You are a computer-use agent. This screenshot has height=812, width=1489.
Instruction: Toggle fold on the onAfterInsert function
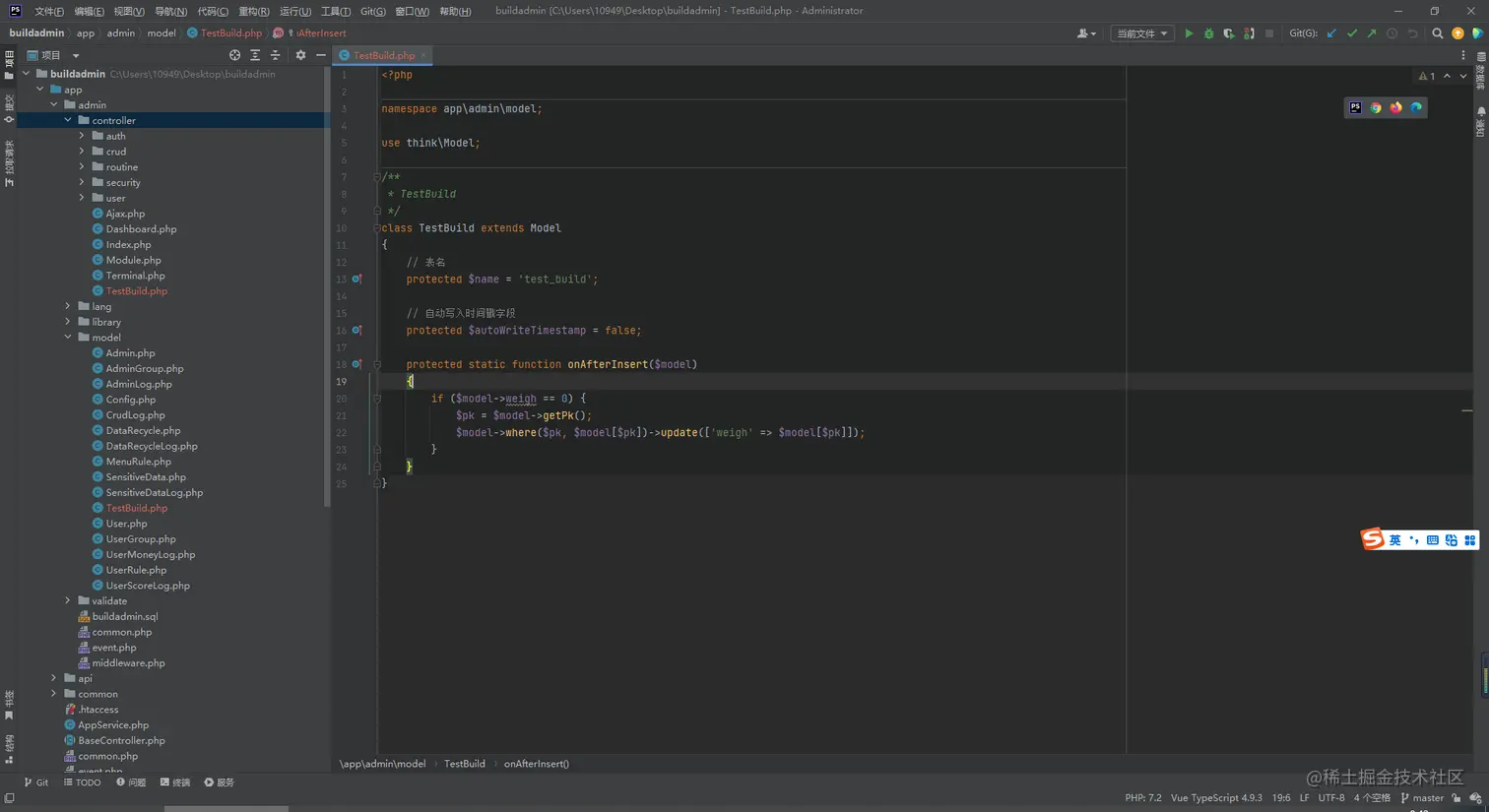pos(377,364)
